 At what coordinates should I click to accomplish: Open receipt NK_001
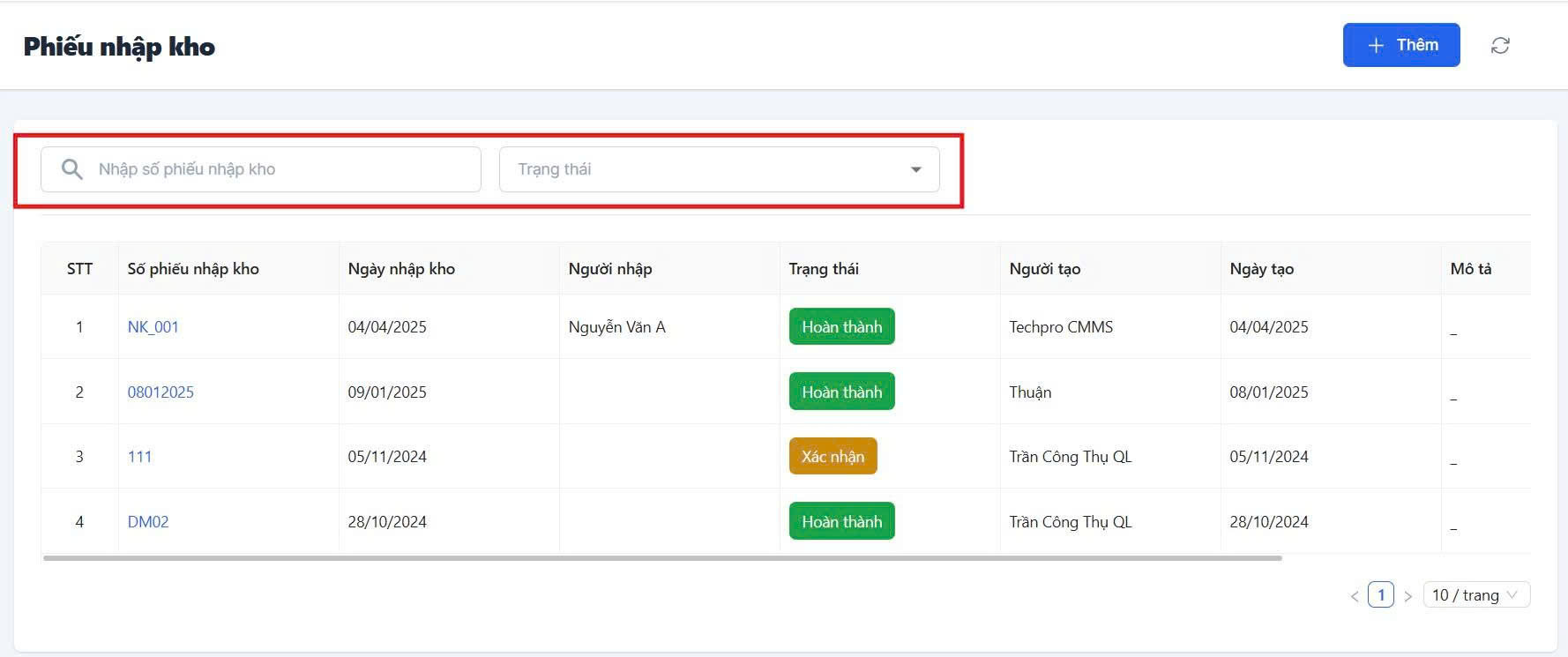153,327
